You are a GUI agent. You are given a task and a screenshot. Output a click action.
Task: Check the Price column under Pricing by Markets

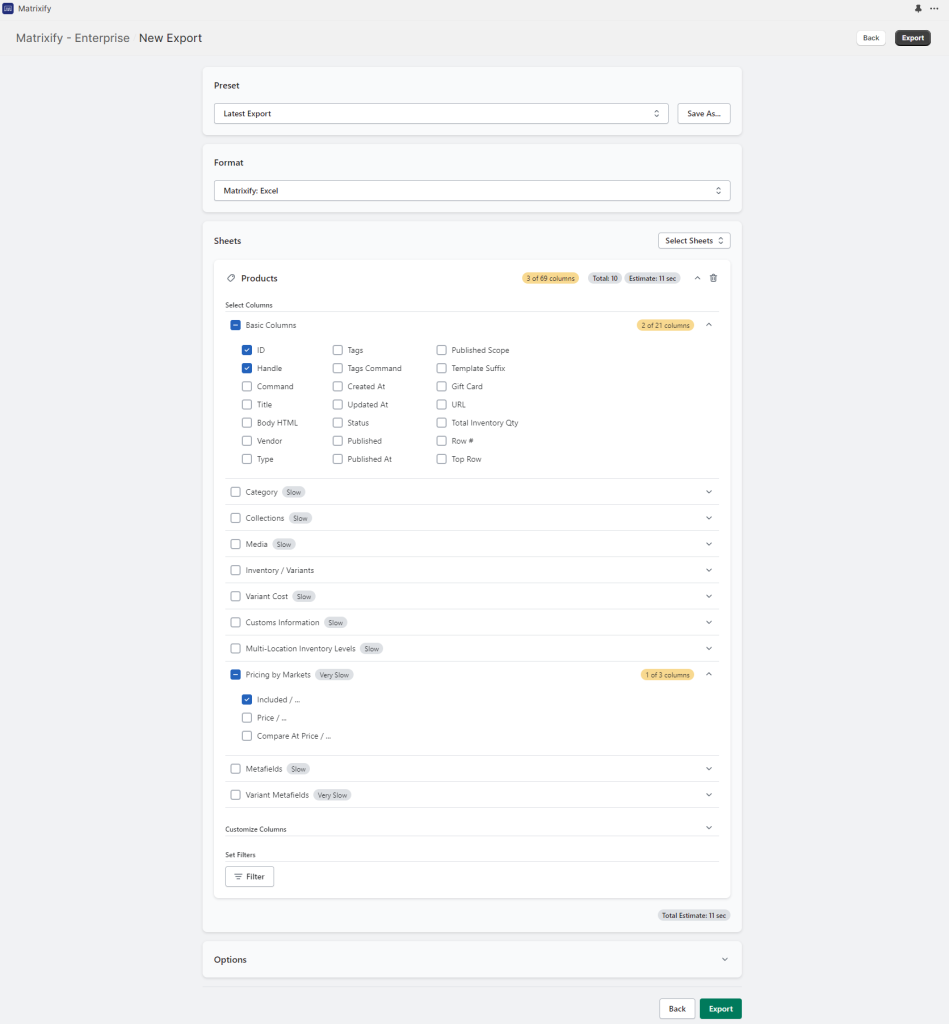point(246,717)
